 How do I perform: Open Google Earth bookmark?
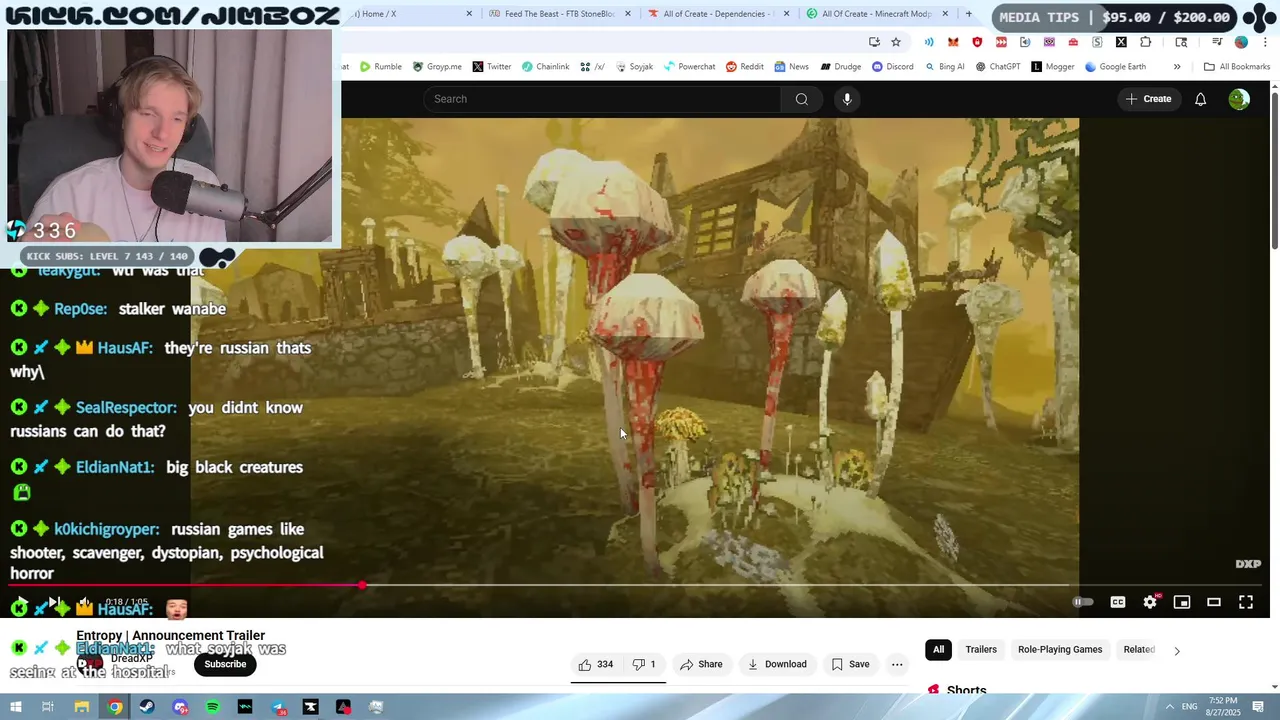point(1115,67)
